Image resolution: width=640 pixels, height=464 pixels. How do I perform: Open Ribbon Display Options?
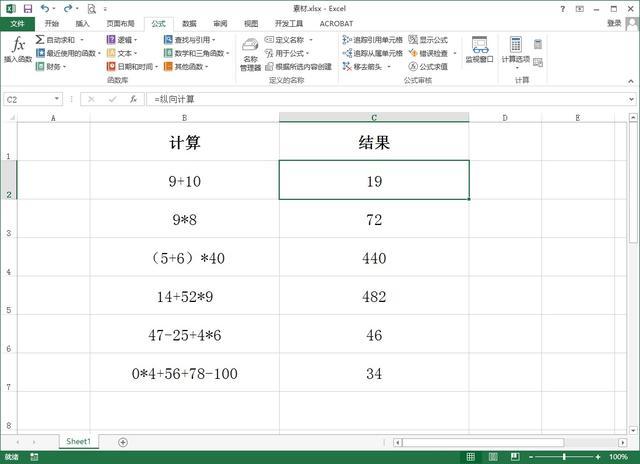[x=580, y=9]
